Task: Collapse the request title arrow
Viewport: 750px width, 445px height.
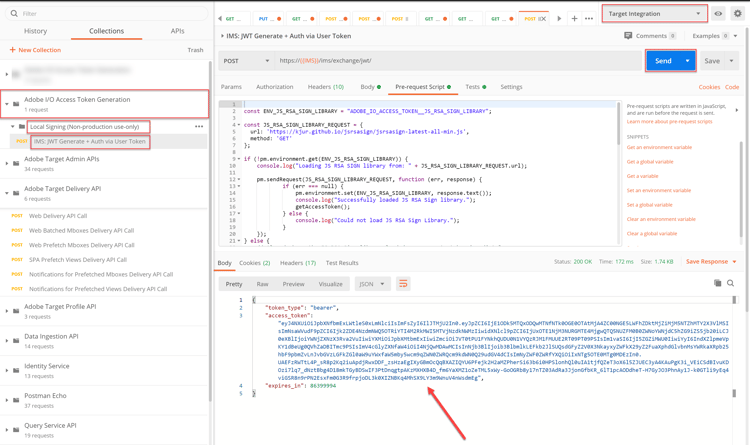Action: 222,36
